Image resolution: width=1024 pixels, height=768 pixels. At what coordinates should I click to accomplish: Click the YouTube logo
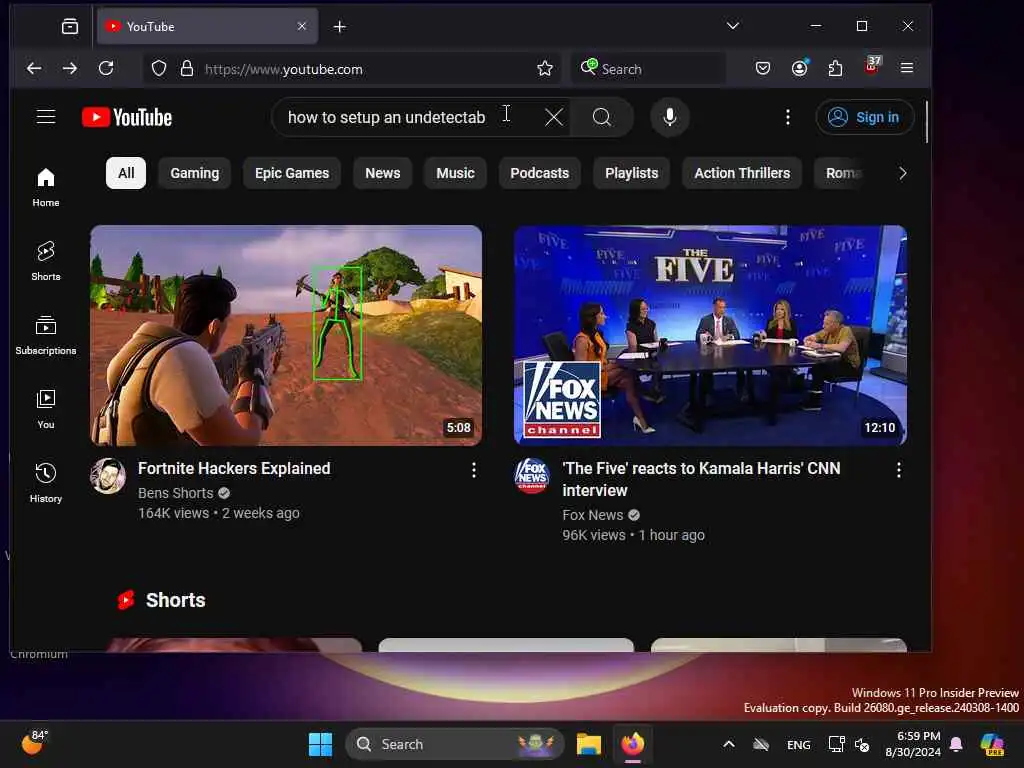coord(127,118)
